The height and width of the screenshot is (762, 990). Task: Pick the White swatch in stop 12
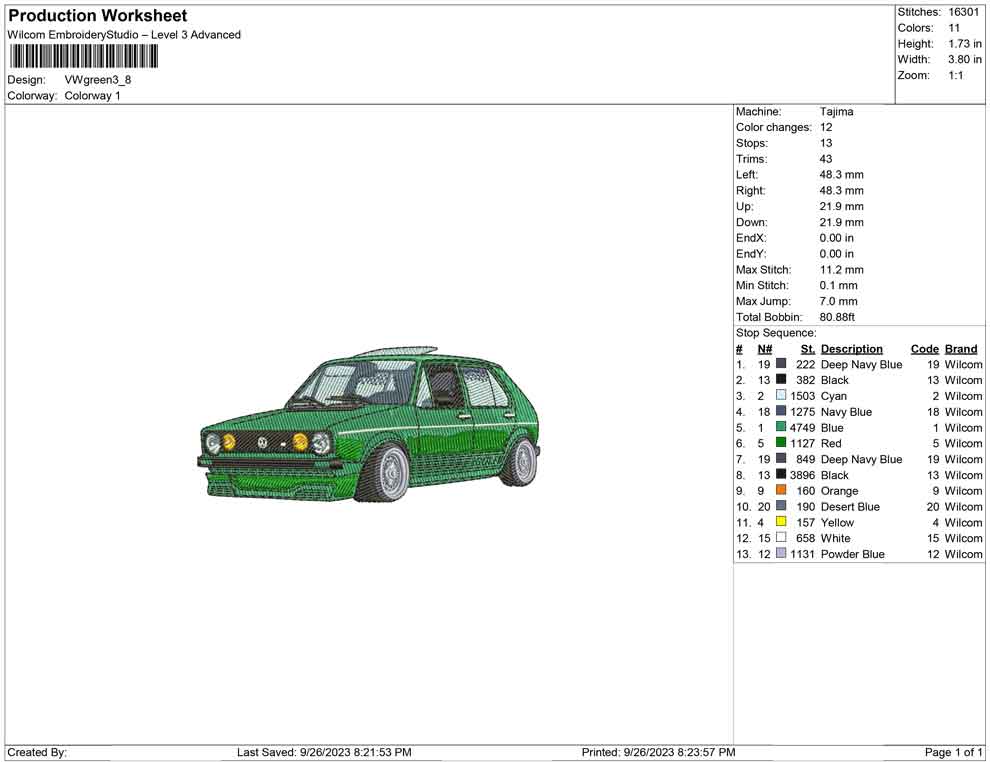coord(781,538)
